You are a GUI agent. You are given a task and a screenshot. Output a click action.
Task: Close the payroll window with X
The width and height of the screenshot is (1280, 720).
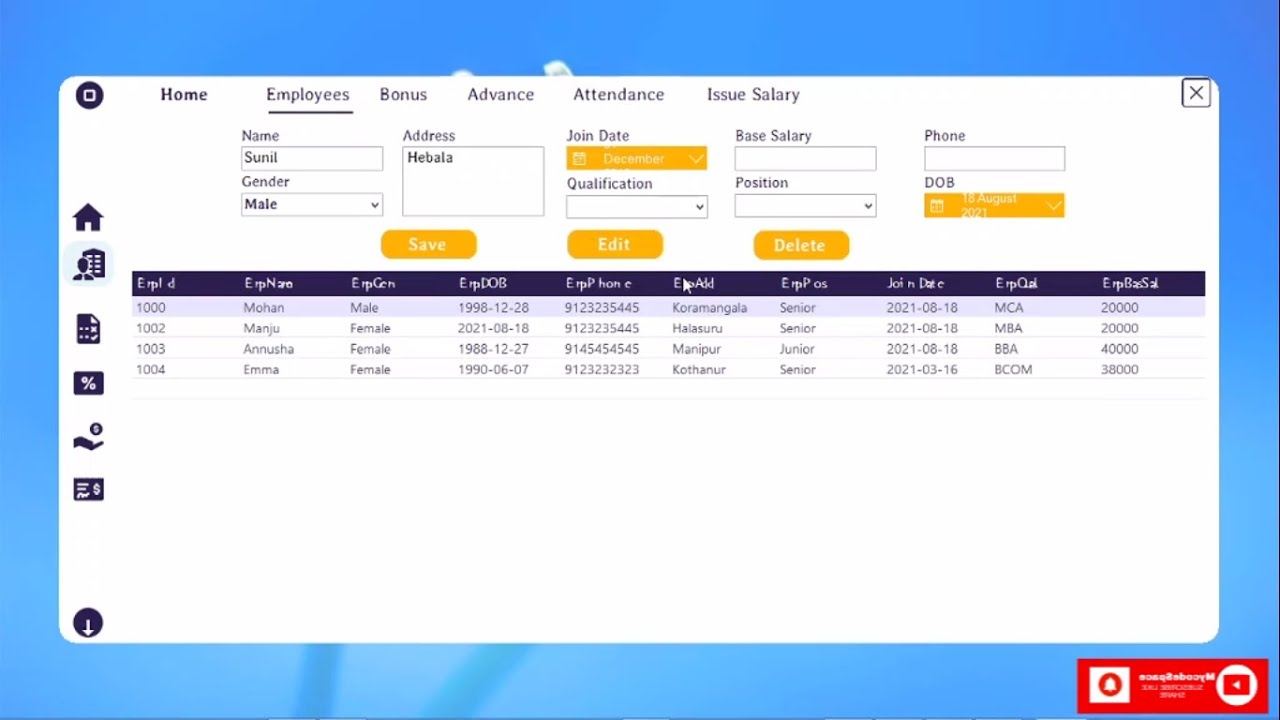tap(1196, 93)
